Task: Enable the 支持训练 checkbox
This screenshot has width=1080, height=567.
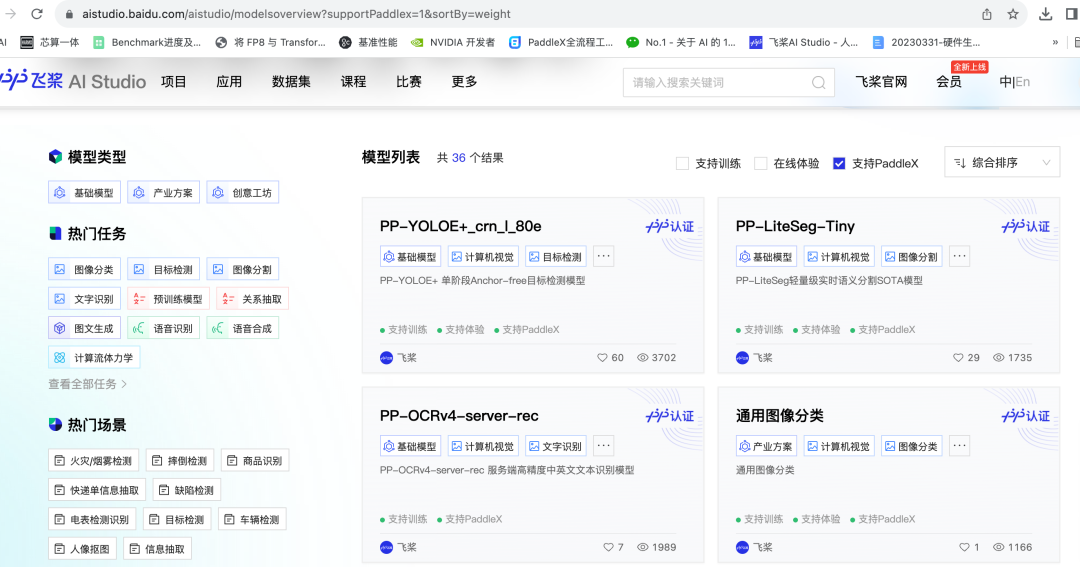Action: 683,163
